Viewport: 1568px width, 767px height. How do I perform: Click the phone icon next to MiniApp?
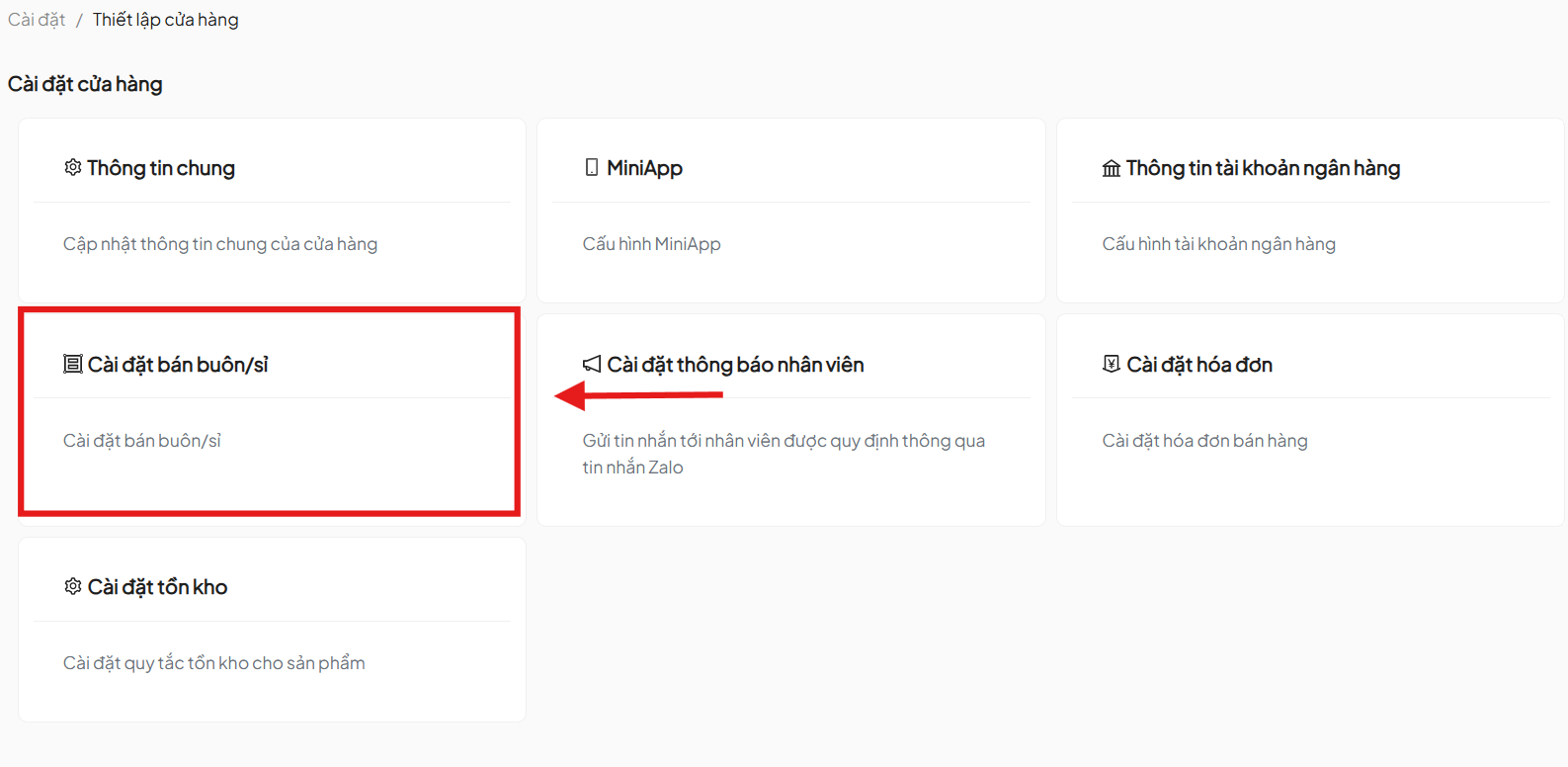[x=591, y=168]
